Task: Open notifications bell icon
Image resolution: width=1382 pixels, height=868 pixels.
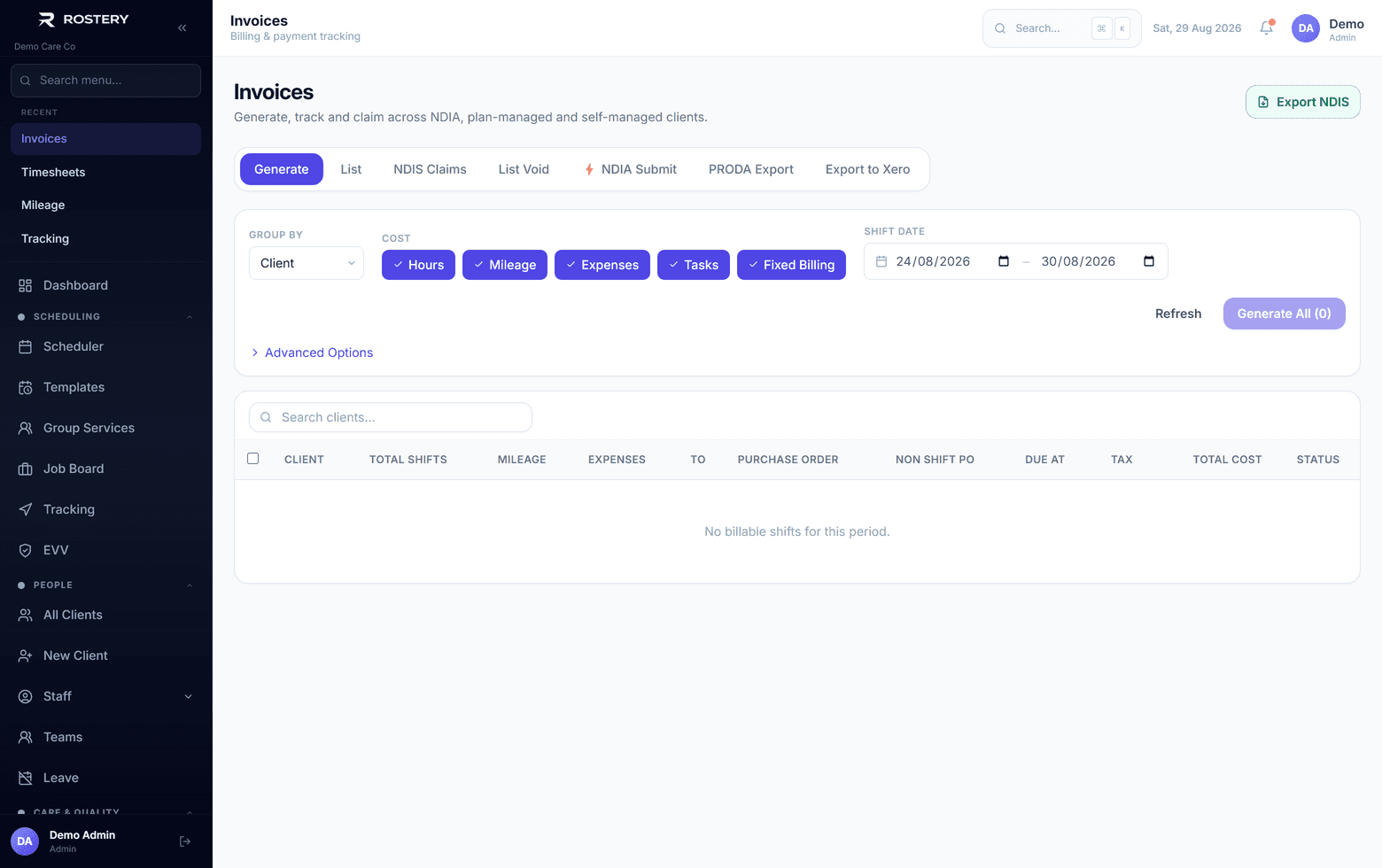Action: coord(1267,28)
